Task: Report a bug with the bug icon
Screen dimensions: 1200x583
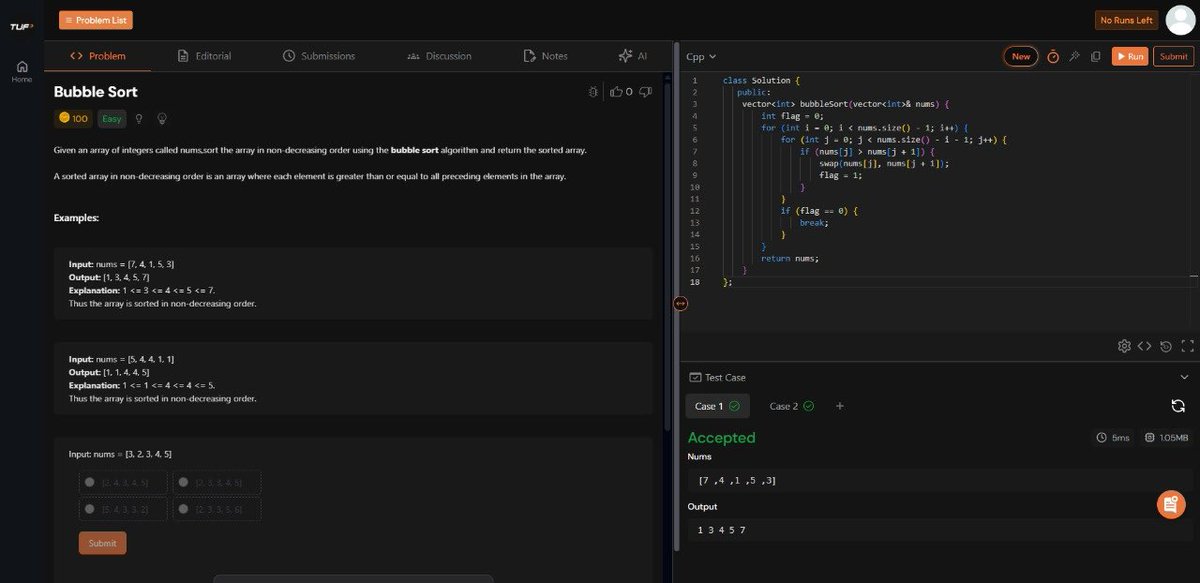Action: coord(593,92)
